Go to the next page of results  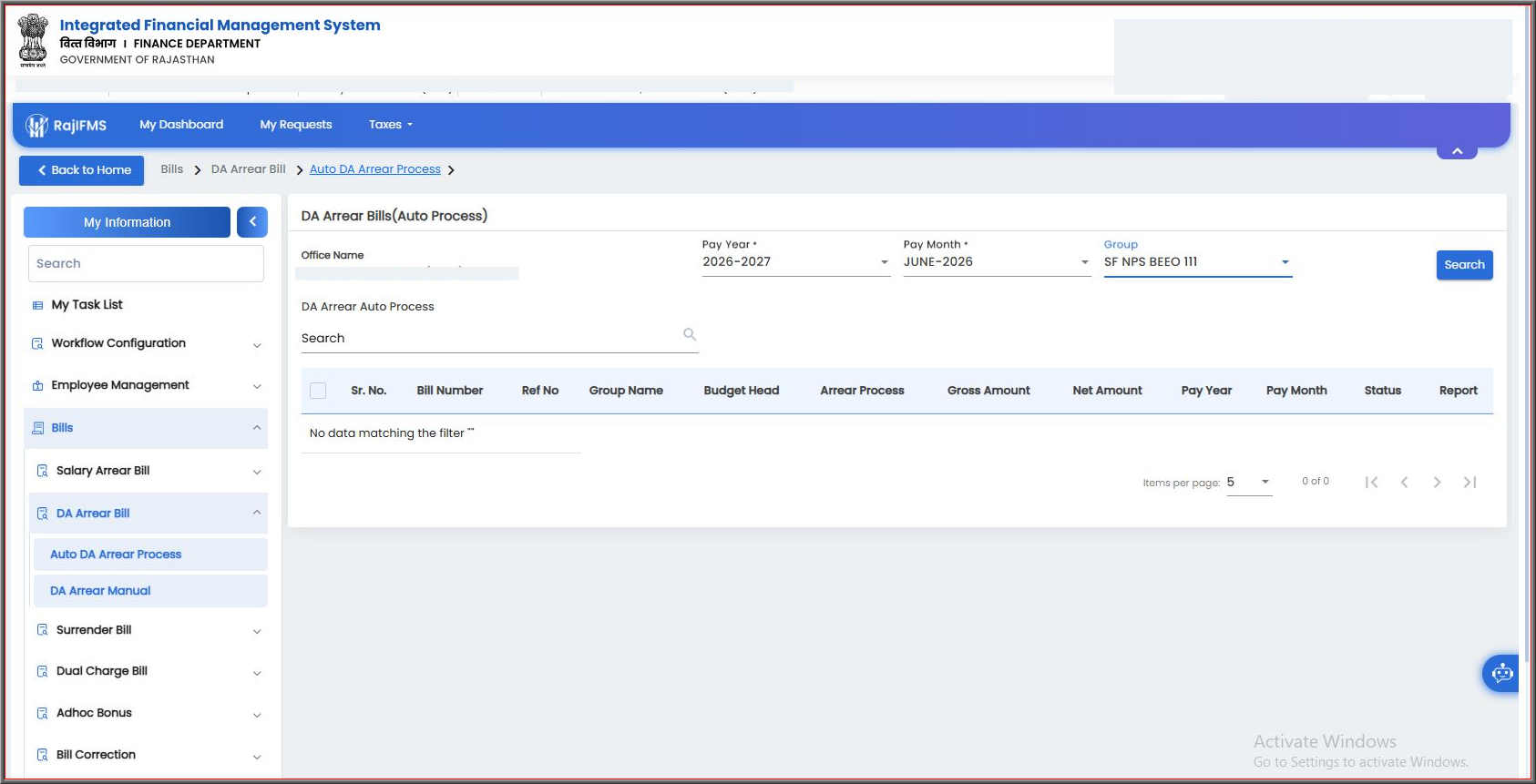(1437, 483)
